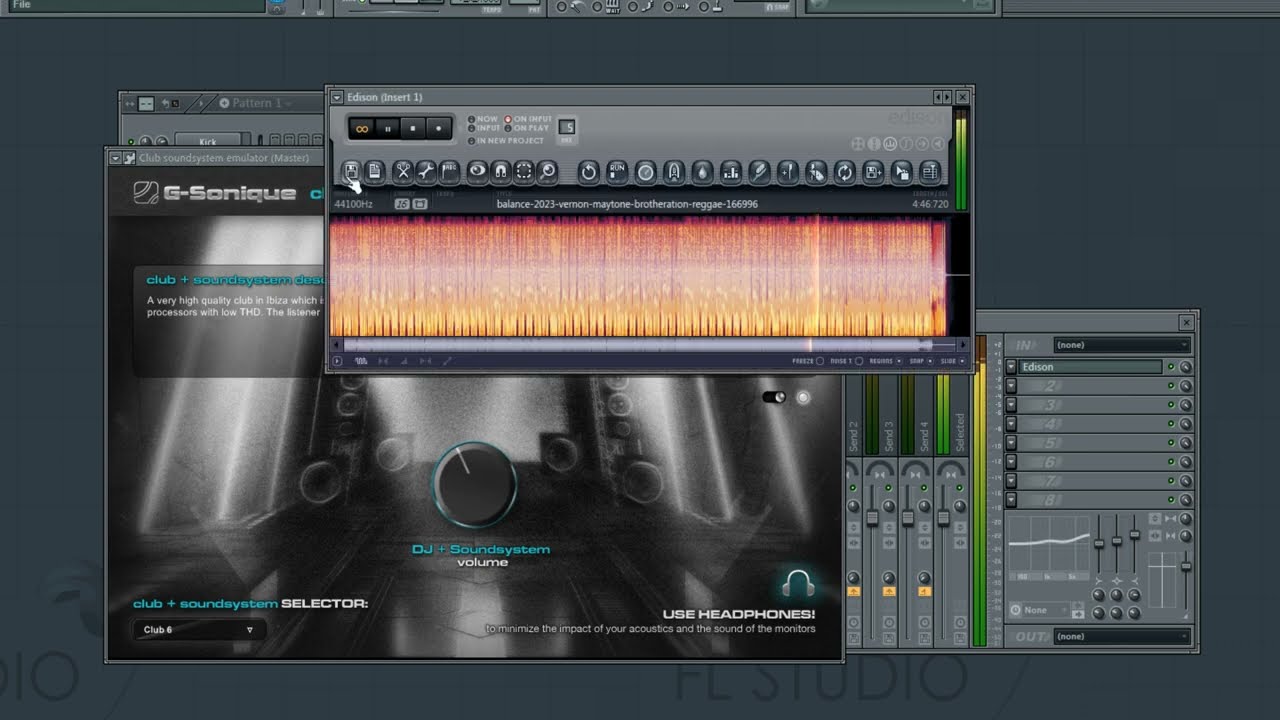Toggle the on/off switch in the soundsystem emulator

(x=774, y=397)
